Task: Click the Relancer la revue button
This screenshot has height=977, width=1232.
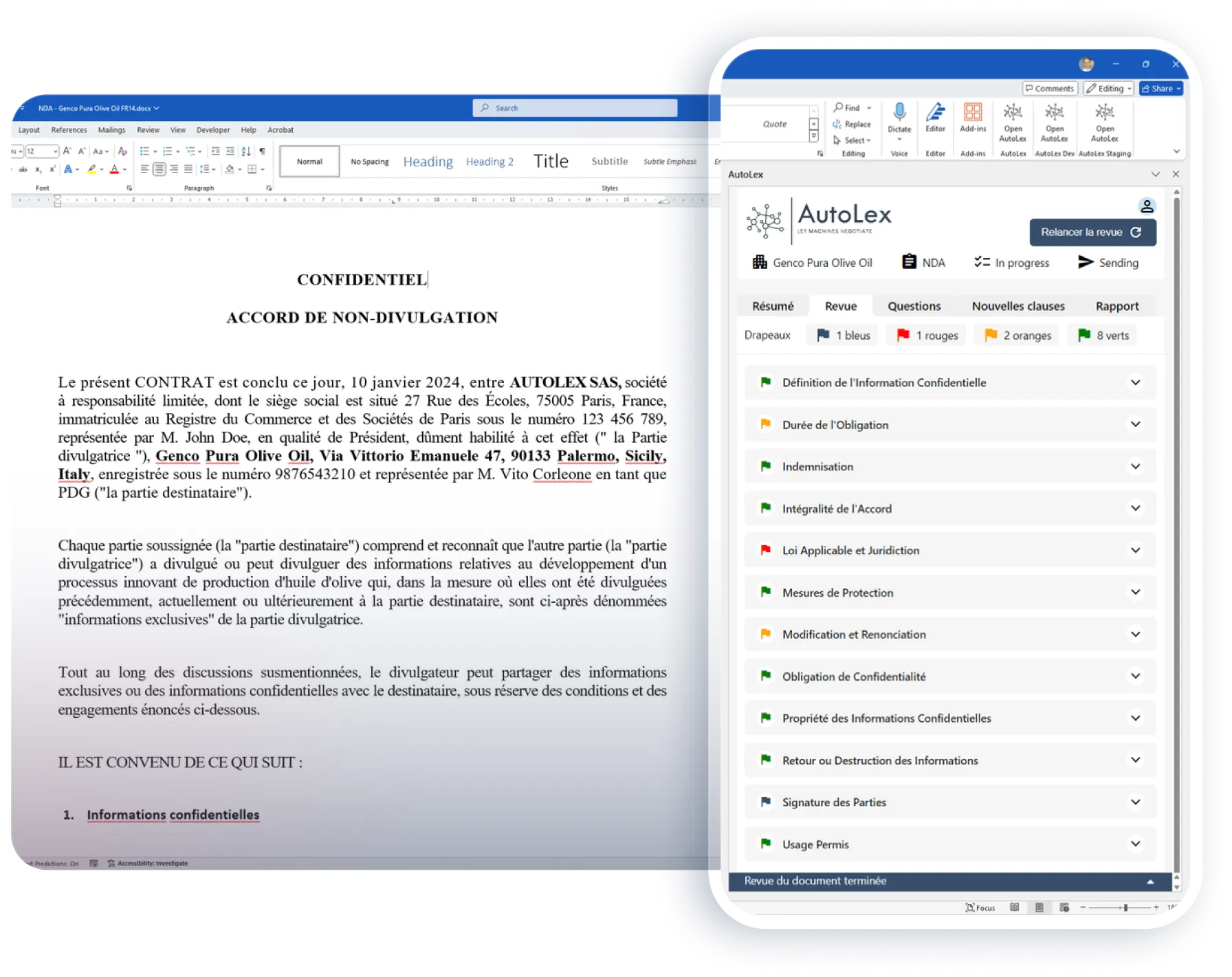Action: pyautogui.click(x=1092, y=232)
